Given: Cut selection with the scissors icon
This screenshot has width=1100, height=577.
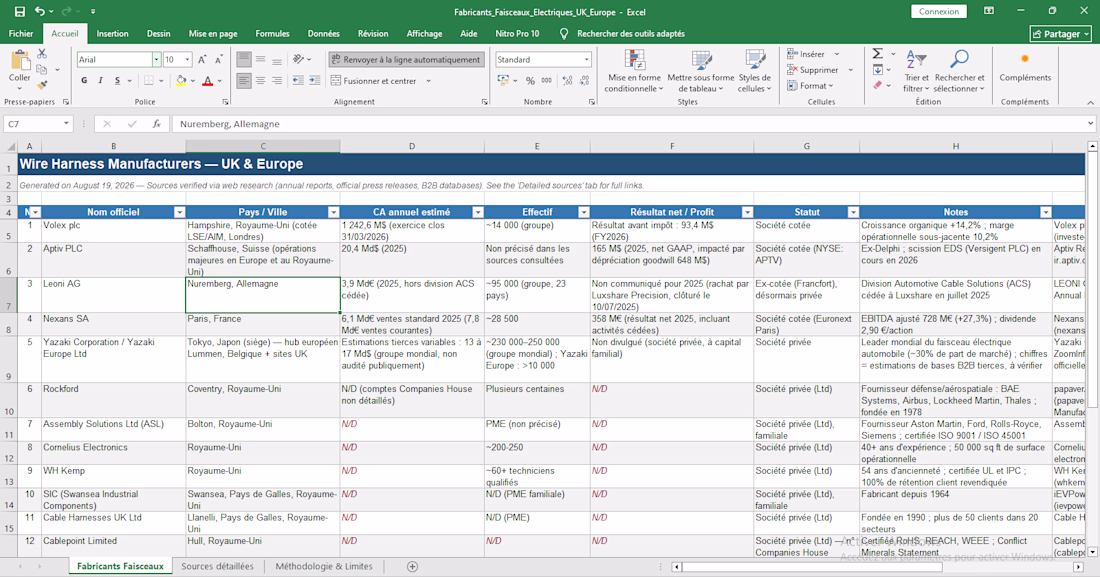Looking at the screenshot, I should point(42,54).
